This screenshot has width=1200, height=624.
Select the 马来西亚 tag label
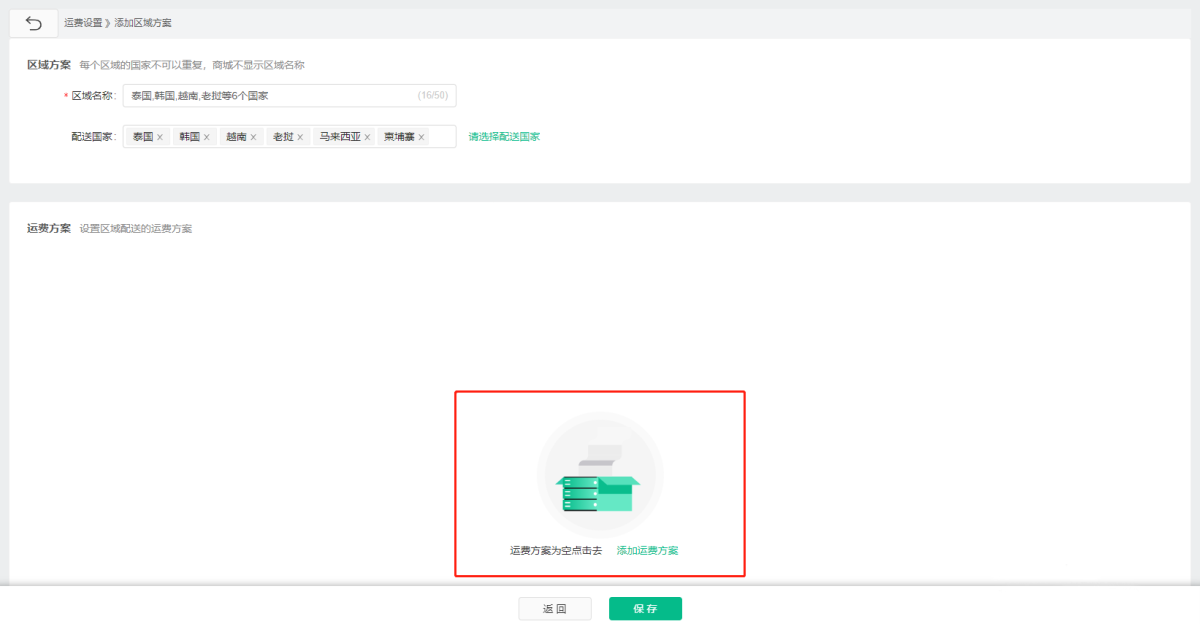[x=340, y=137]
